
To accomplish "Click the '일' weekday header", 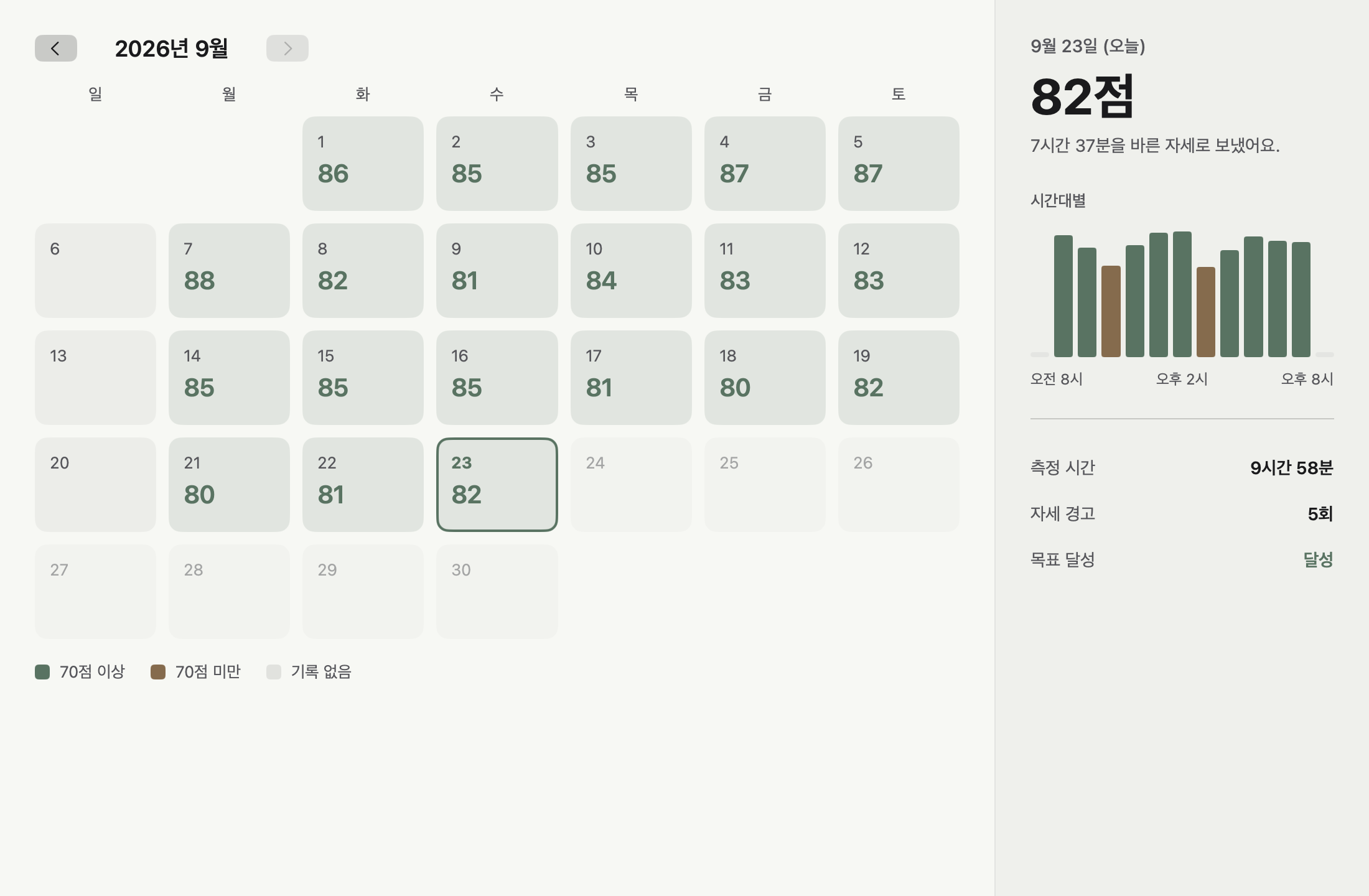I will click(x=95, y=94).
